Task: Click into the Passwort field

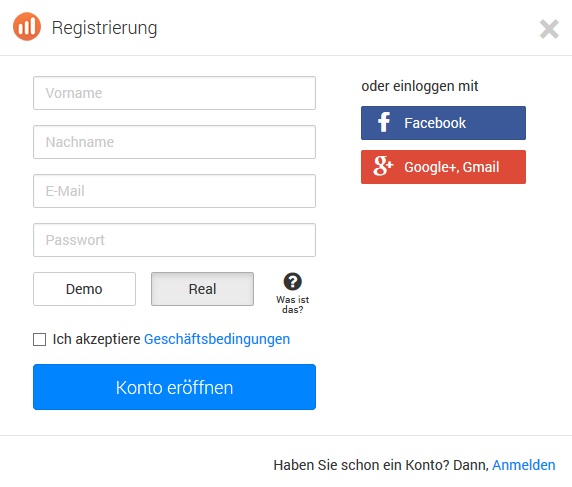Action: (174, 240)
